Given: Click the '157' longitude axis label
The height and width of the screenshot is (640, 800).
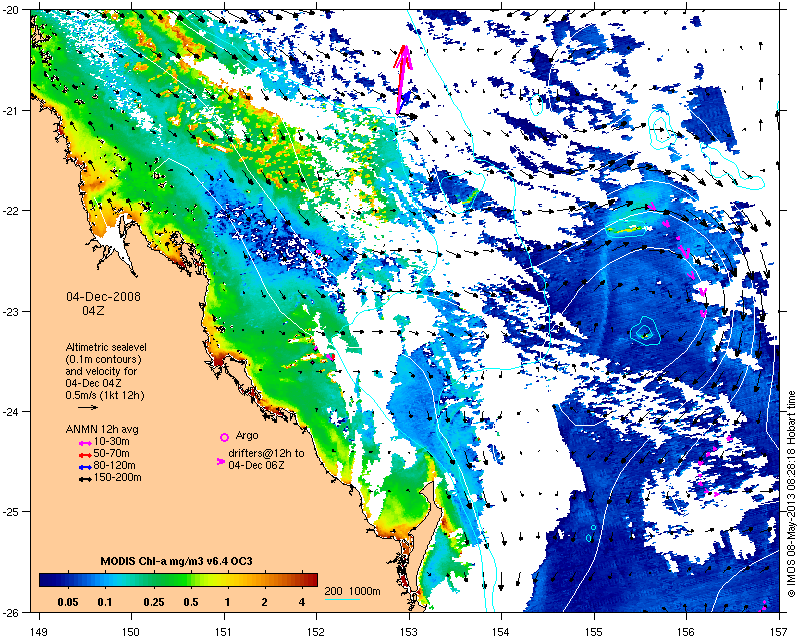Looking at the screenshot, I should point(779,632).
